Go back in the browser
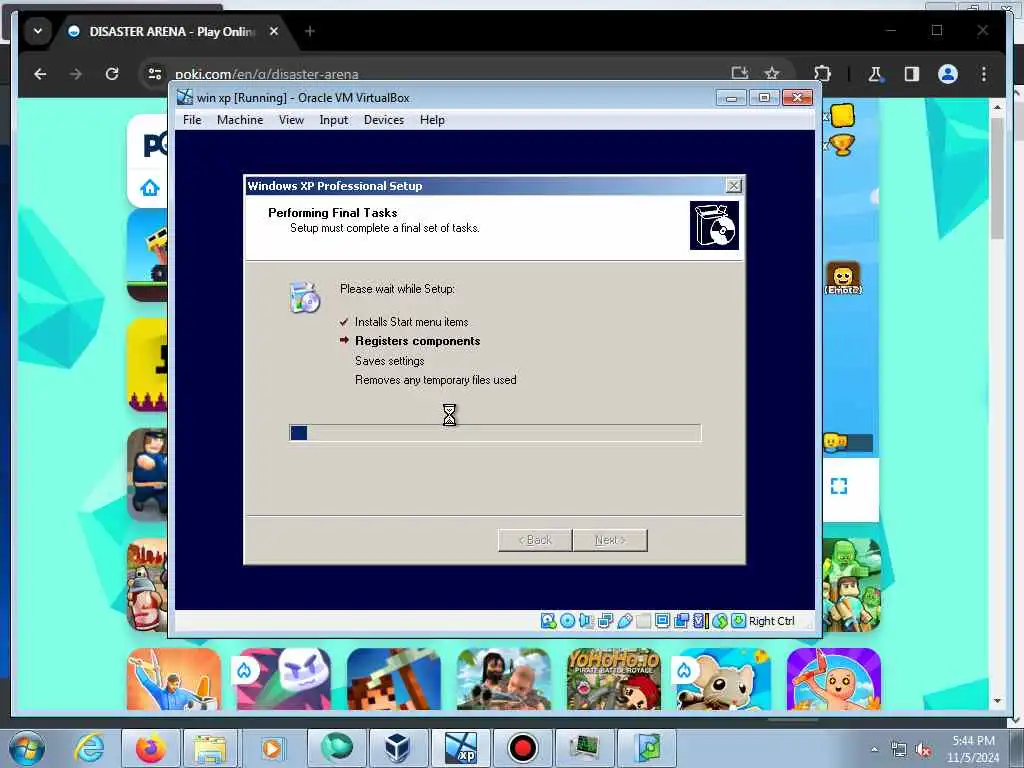The width and height of the screenshot is (1024, 768). pos(40,74)
